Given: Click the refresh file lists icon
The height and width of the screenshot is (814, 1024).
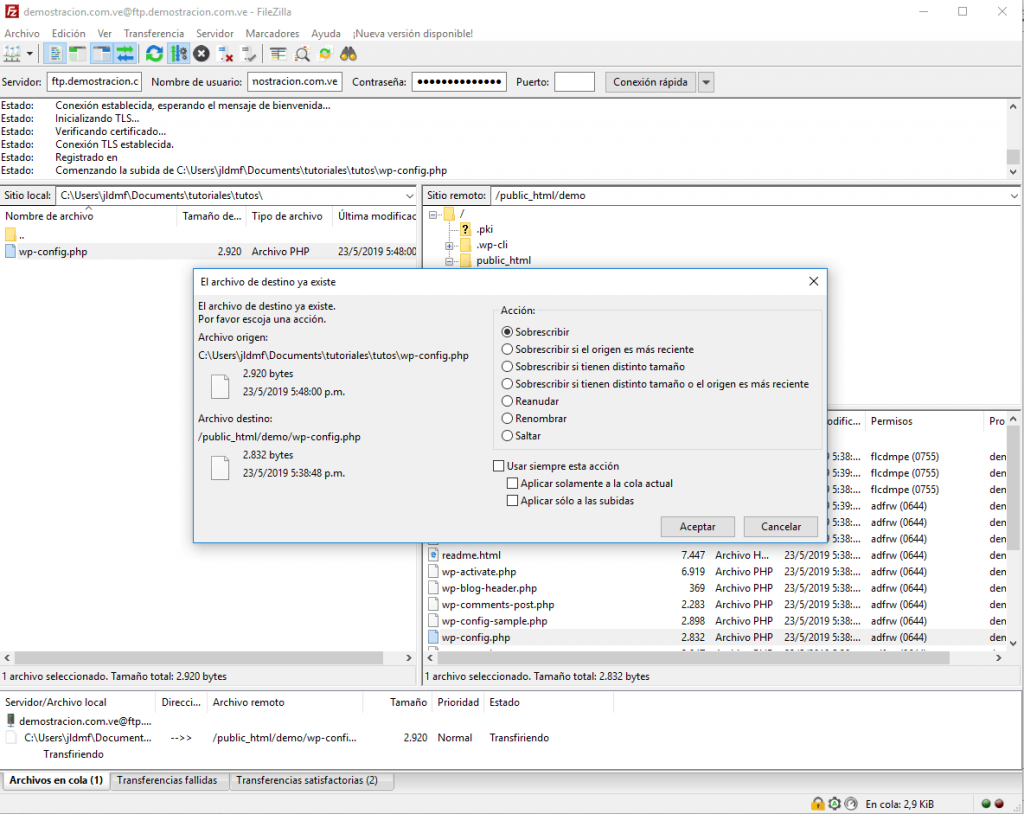Looking at the screenshot, I should pos(154,54).
